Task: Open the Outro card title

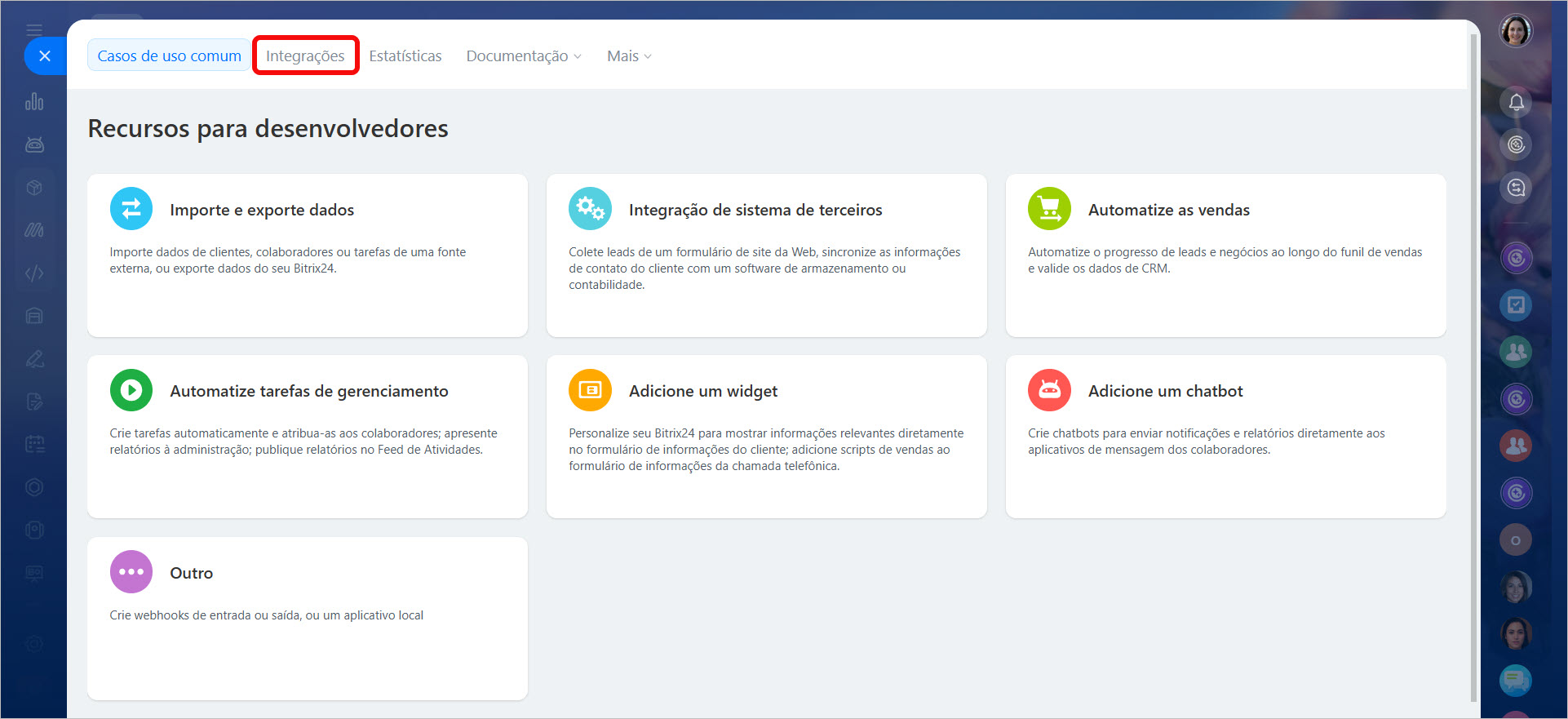Action: [x=192, y=573]
